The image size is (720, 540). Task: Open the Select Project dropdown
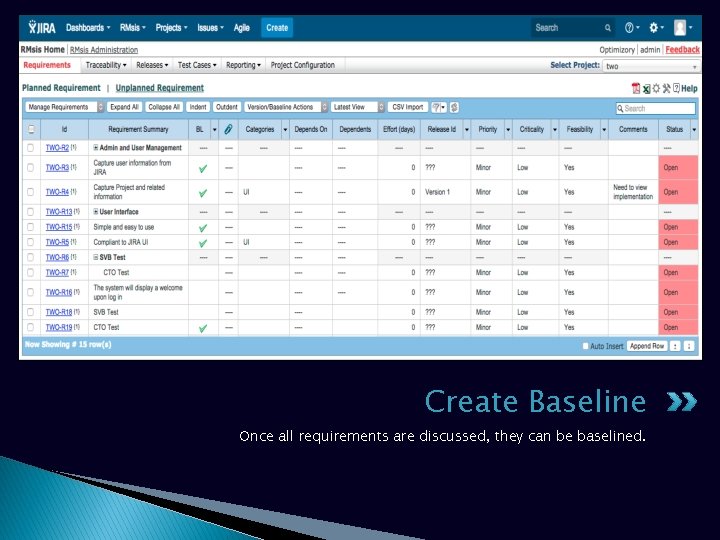[x=651, y=66]
